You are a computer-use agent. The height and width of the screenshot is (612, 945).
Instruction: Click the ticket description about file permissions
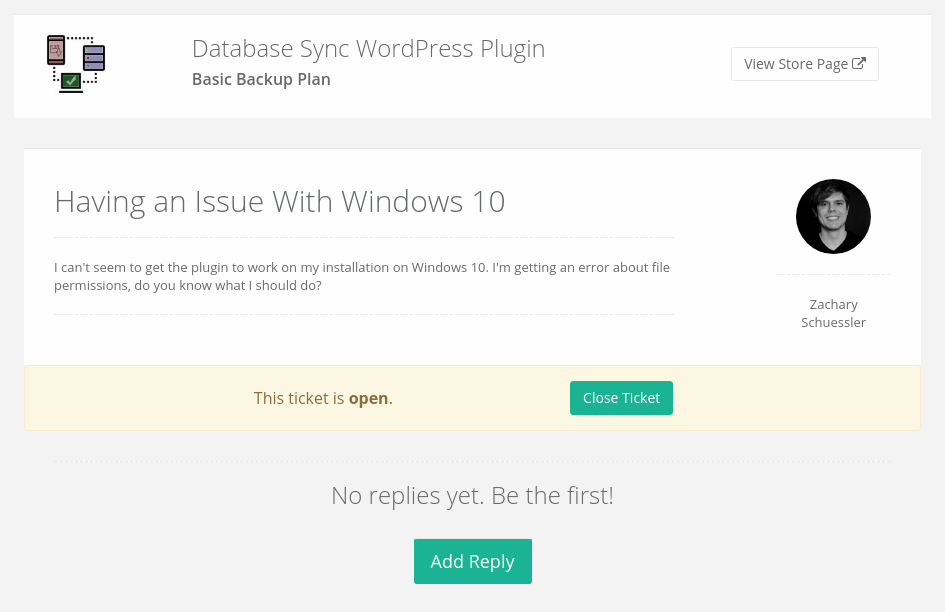[362, 276]
